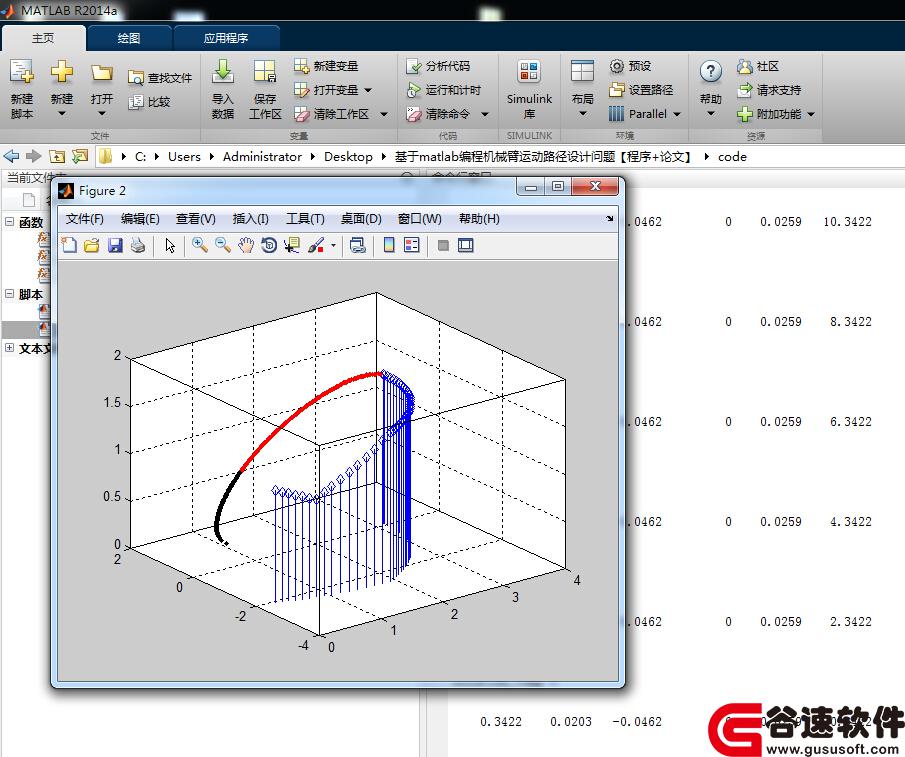Select Rotate 3D tool in Figure 2
The width and height of the screenshot is (905, 757).
tap(269, 245)
